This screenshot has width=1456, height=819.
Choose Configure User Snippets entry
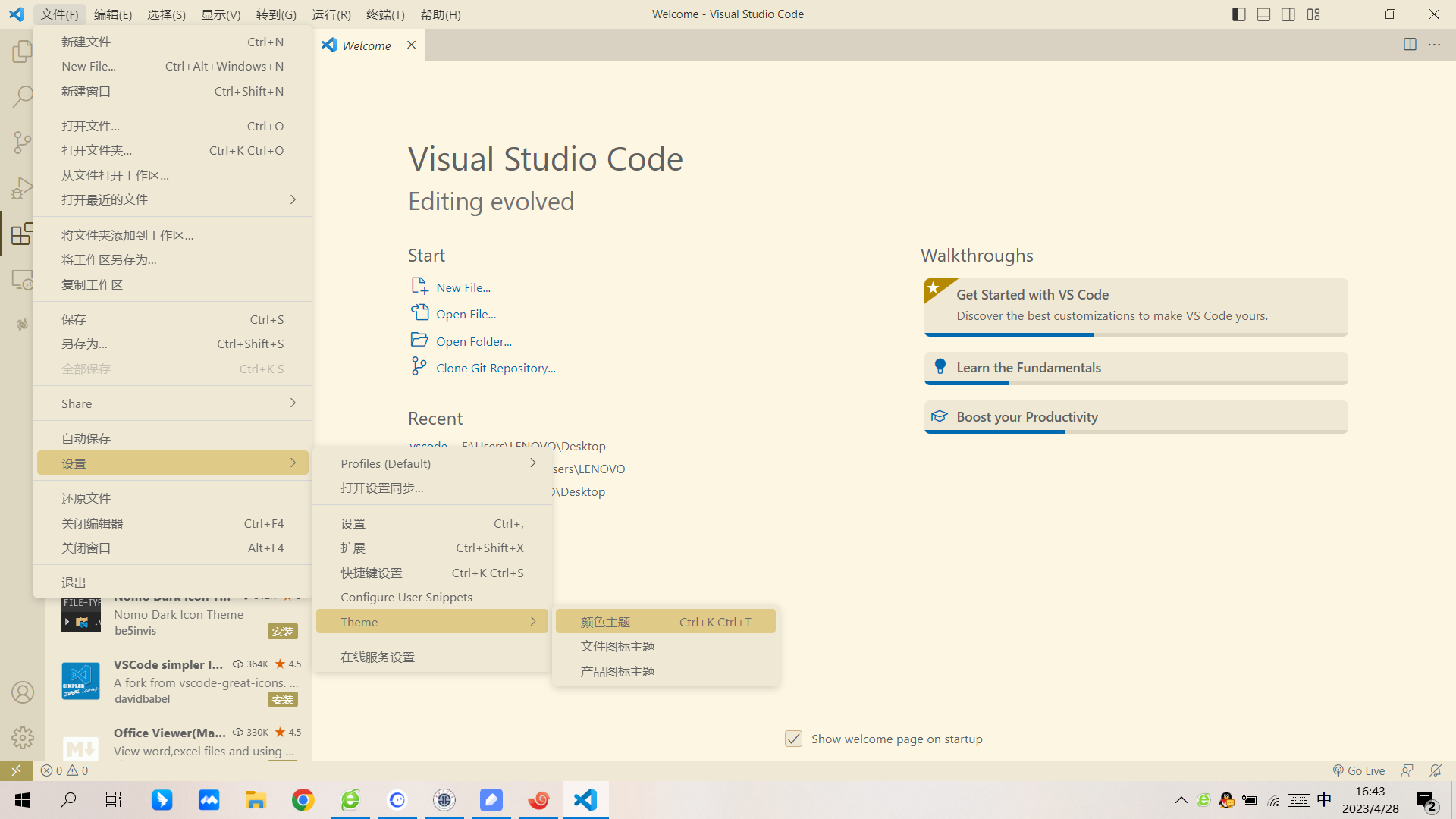coord(432,597)
